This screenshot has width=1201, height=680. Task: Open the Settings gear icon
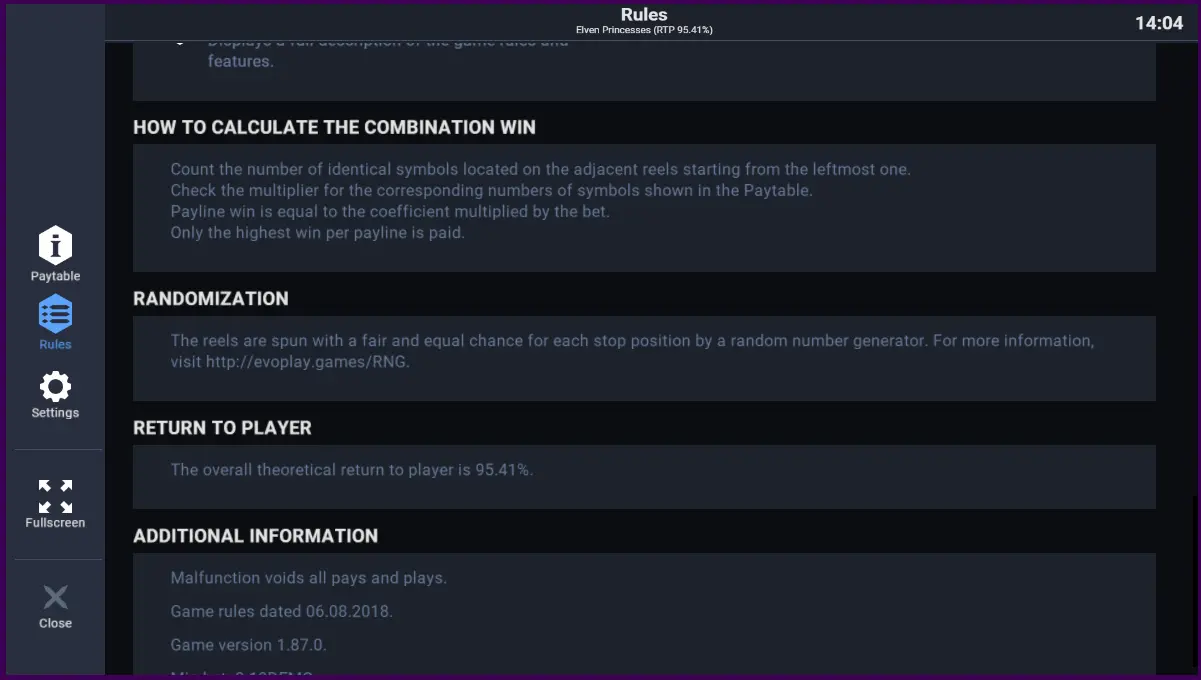coord(55,387)
